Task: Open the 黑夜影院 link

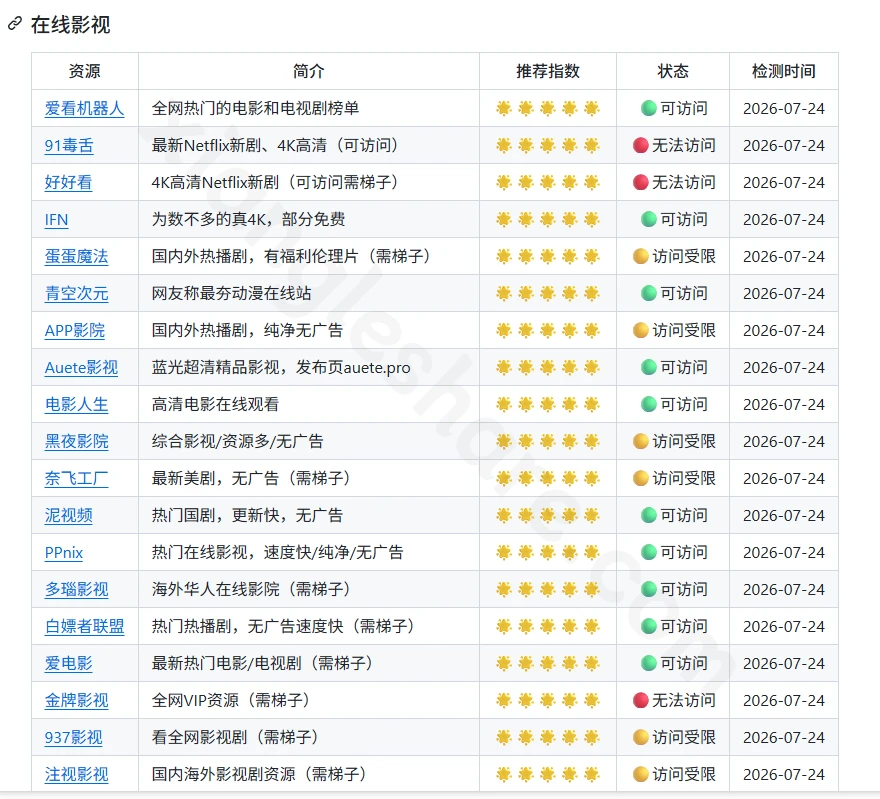Action: click(76, 442)
